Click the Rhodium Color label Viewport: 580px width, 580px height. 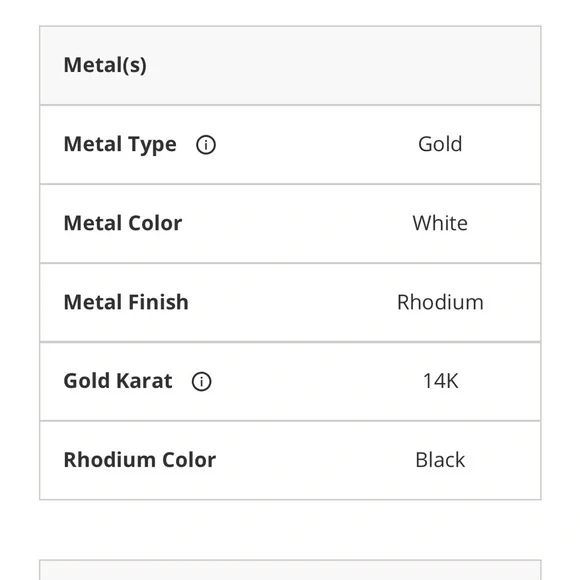(140, 460)
